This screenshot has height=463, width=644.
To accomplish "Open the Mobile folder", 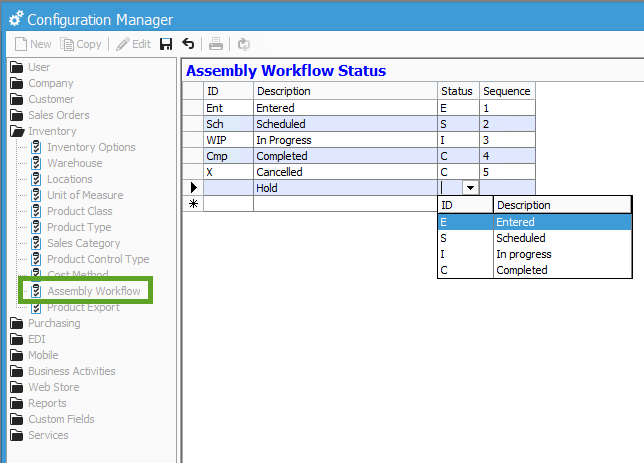I will pos(34,355).
